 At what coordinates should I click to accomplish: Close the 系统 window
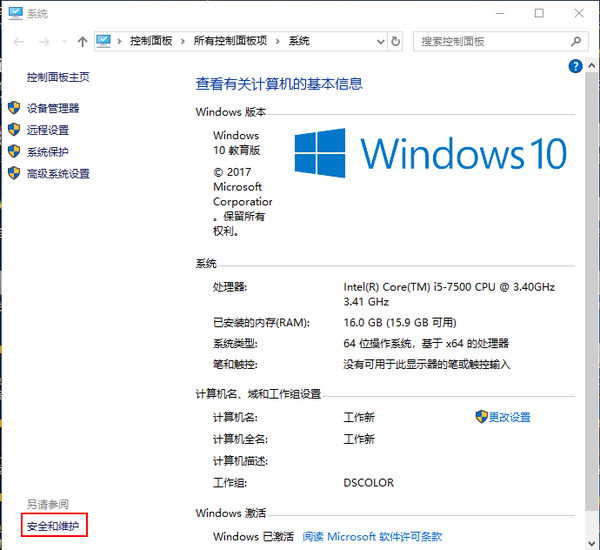pyautogui.click(x=579, y=13)
